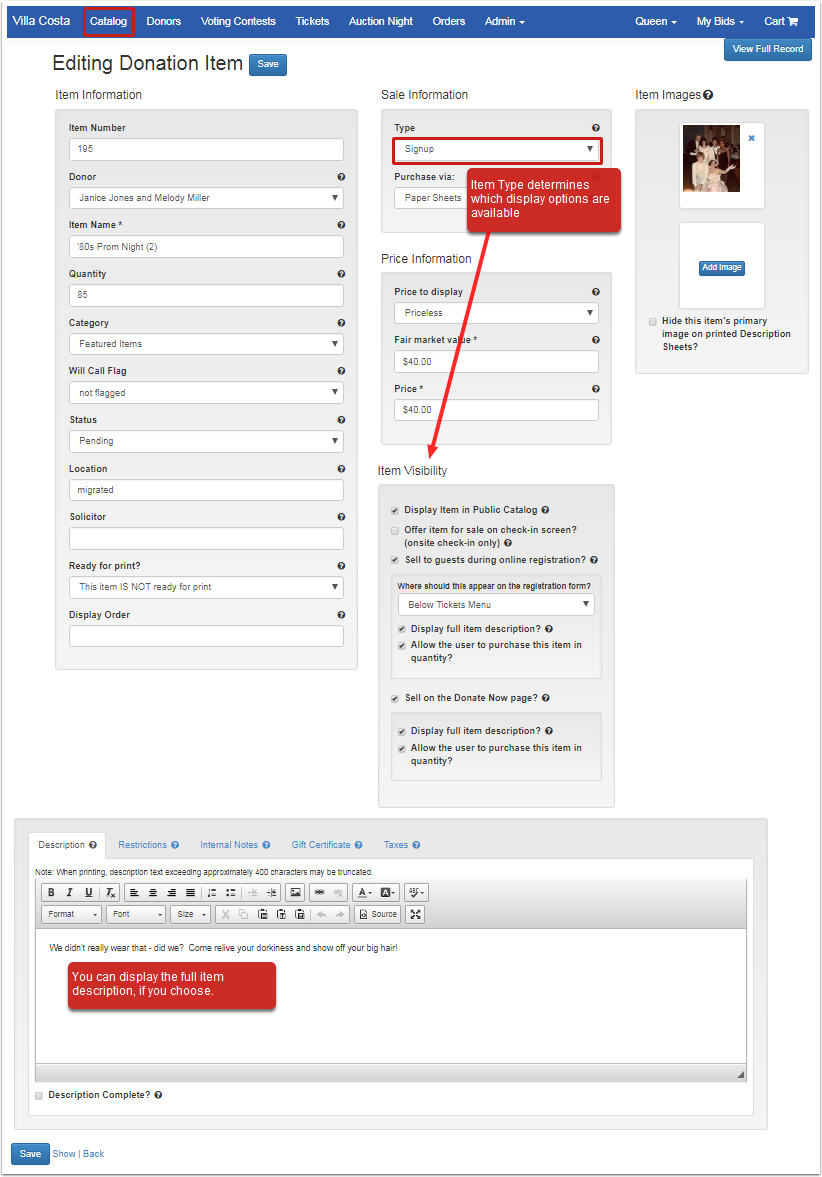Screen dimensions: 822x1177
Task: Align description text left
Action: click(x=134, y=893)
